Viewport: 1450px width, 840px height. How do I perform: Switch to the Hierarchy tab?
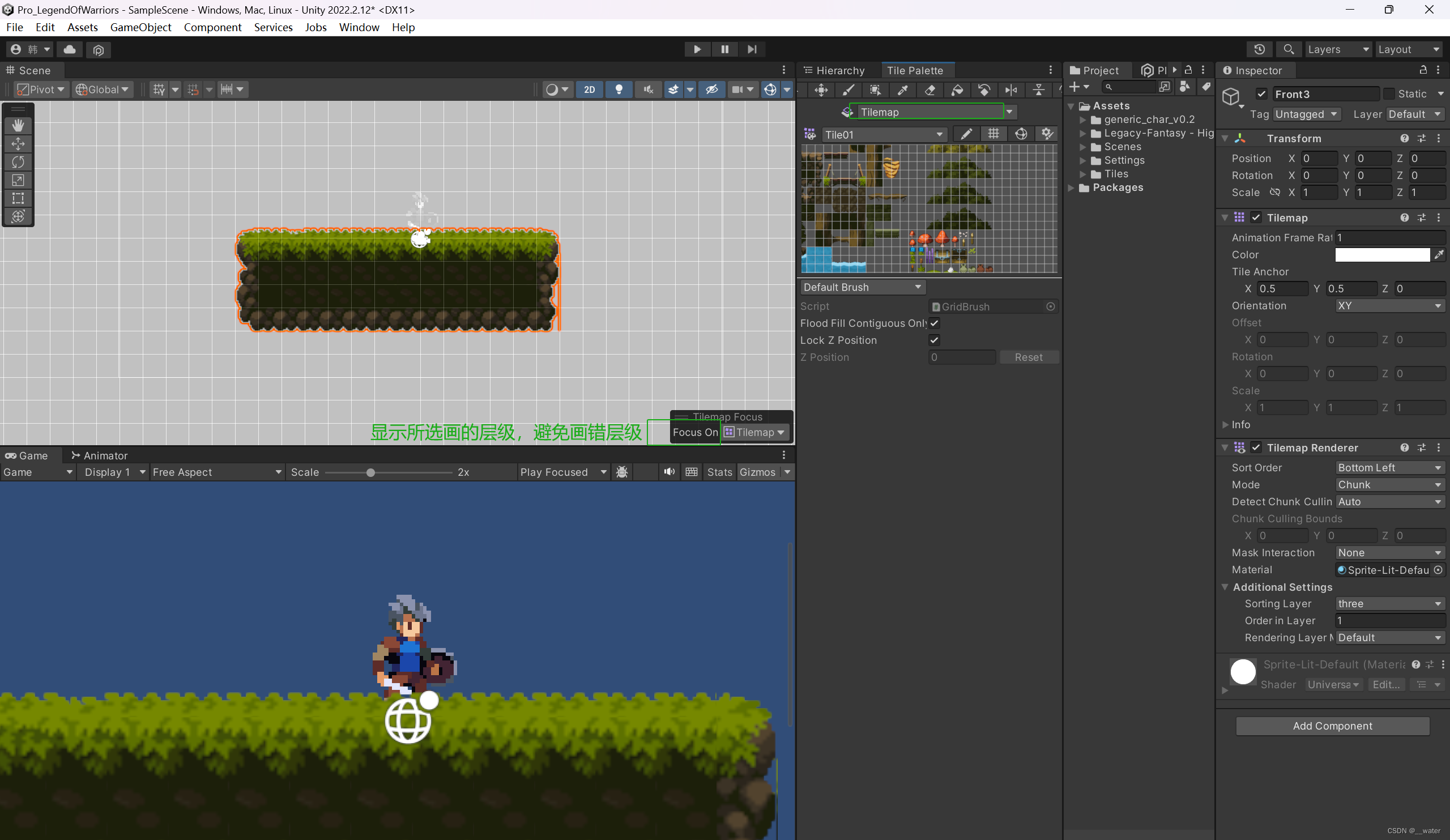point(839,70)
